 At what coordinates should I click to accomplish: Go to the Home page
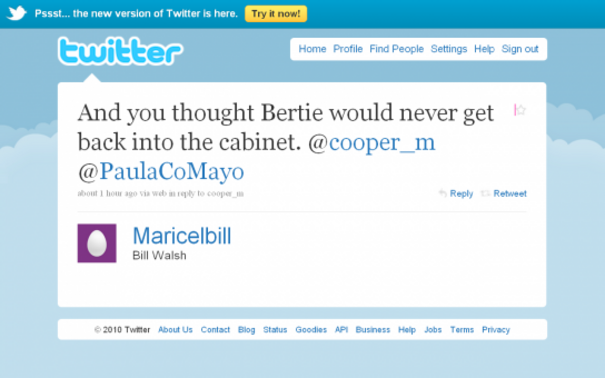click(x=312, y=49)
